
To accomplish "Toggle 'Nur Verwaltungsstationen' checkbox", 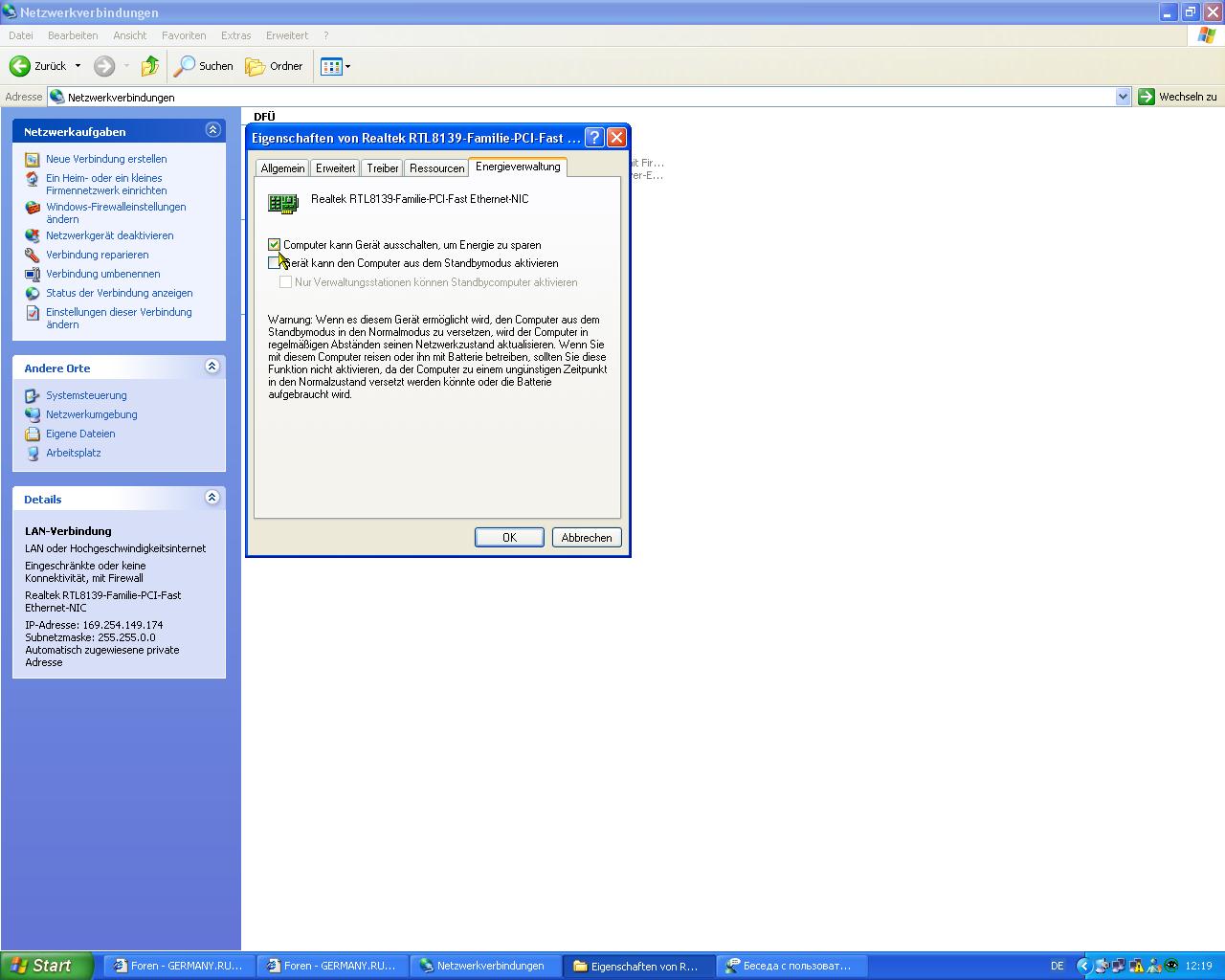I will click(x=285, y=282).
